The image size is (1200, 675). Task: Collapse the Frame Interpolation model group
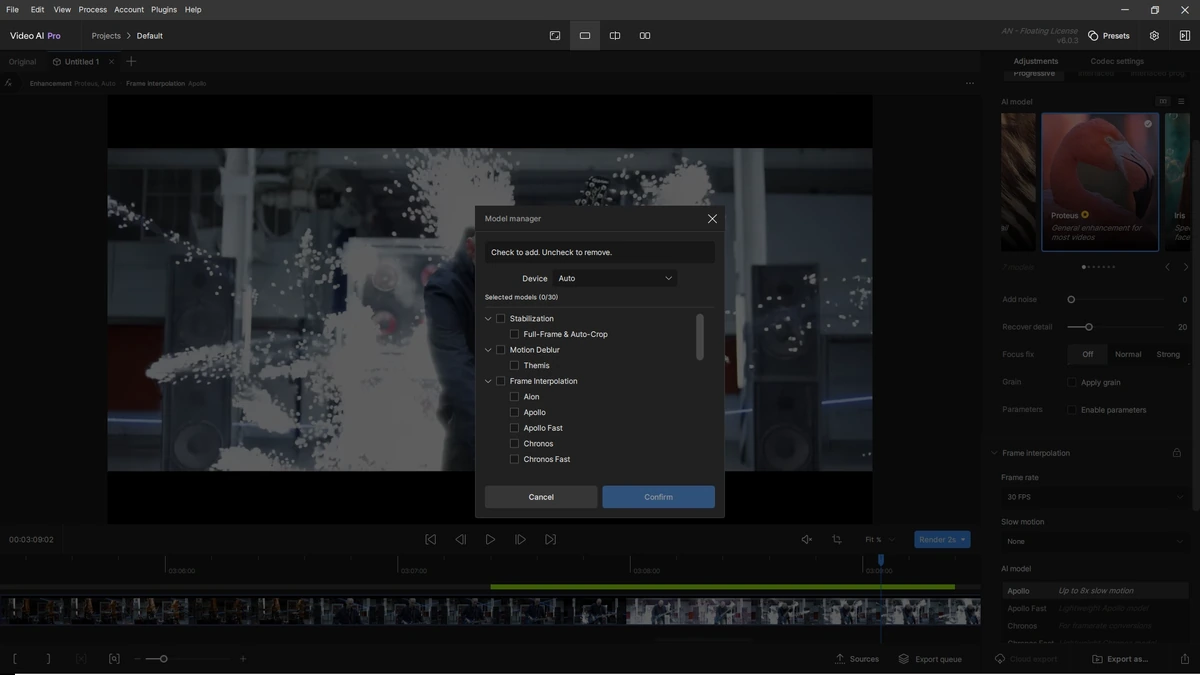coord(488,381)
